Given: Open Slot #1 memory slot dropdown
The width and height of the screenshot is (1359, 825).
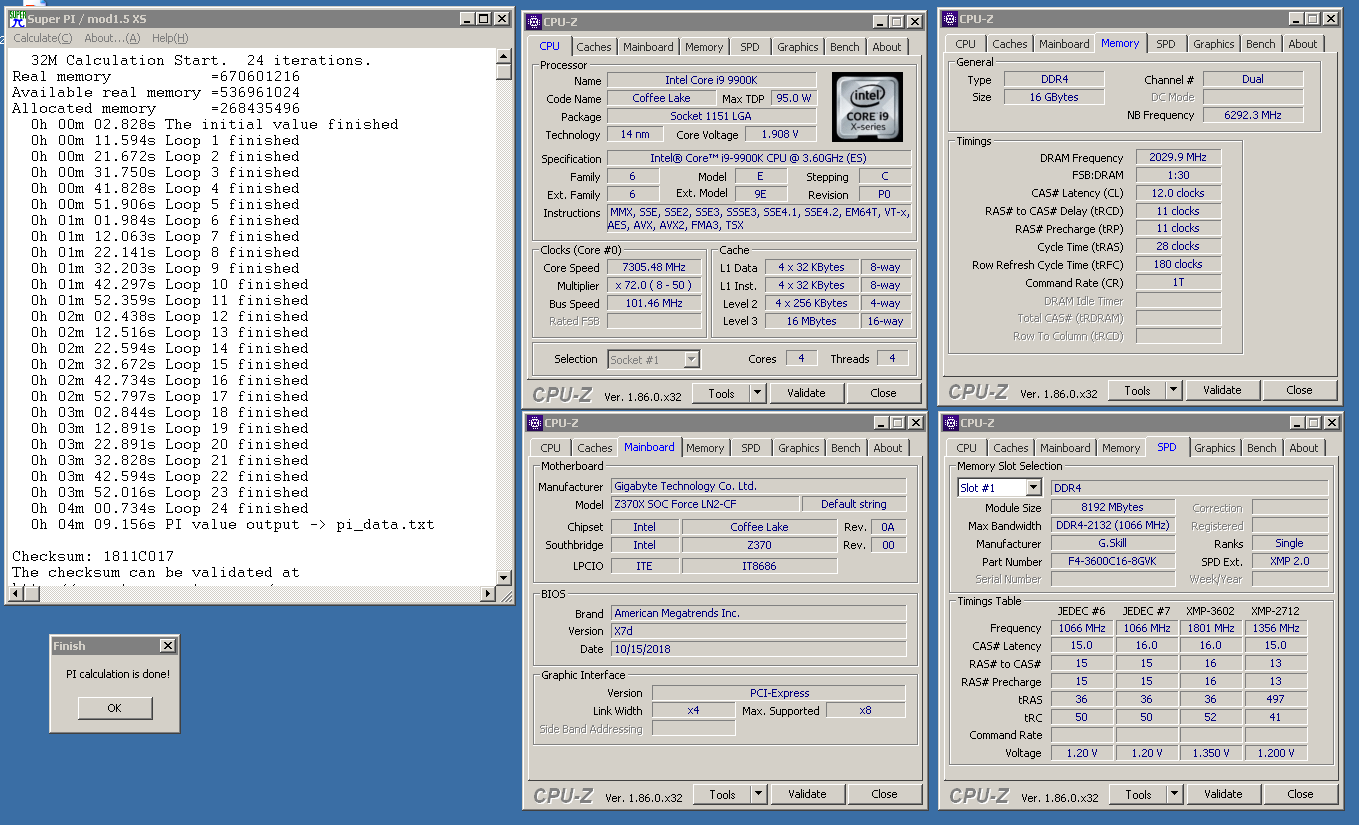Looking at the screenshot, I should point(999,487).
